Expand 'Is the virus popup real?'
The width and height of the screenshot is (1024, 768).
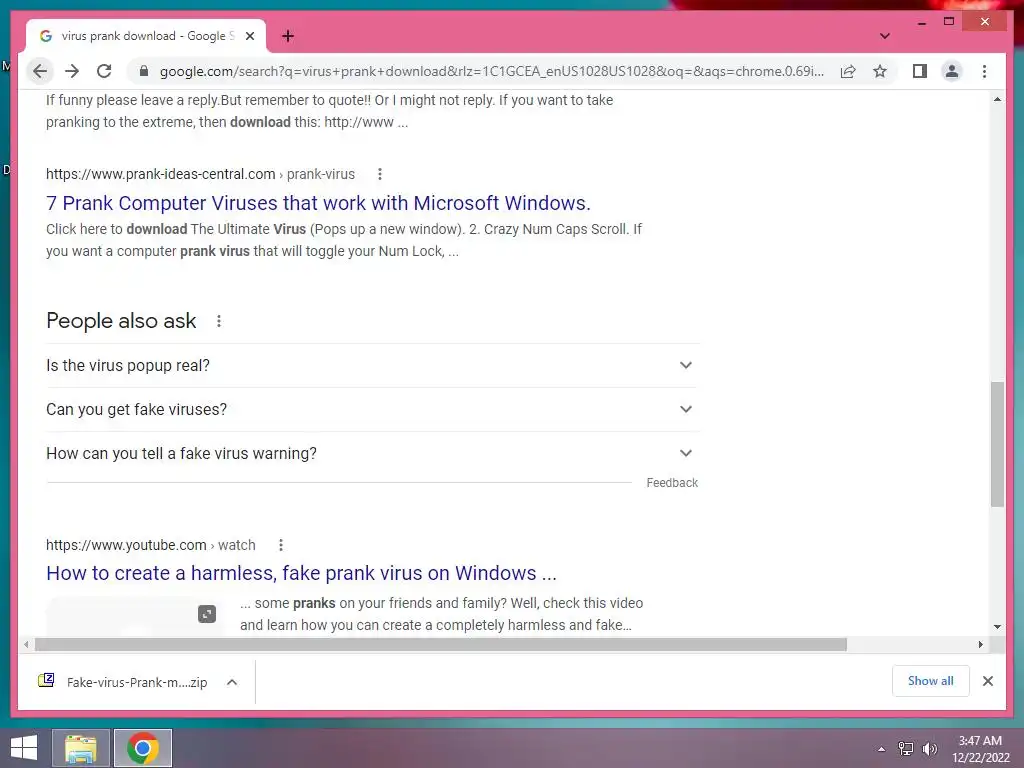point(372,366)
